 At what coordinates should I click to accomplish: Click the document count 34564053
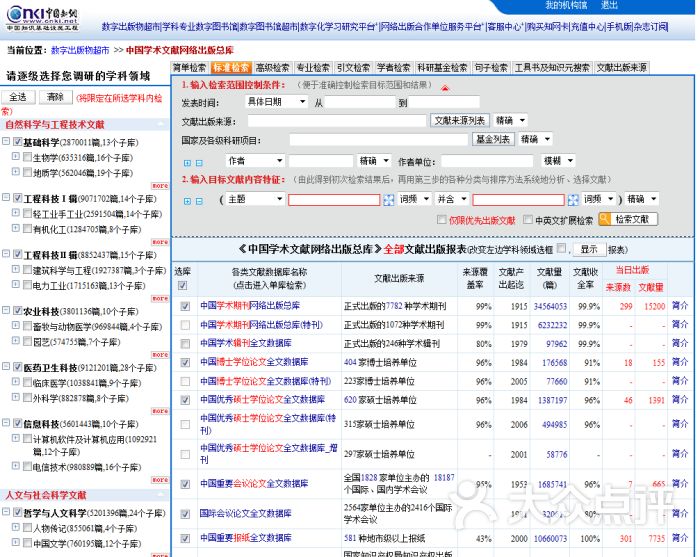(550, 307)
